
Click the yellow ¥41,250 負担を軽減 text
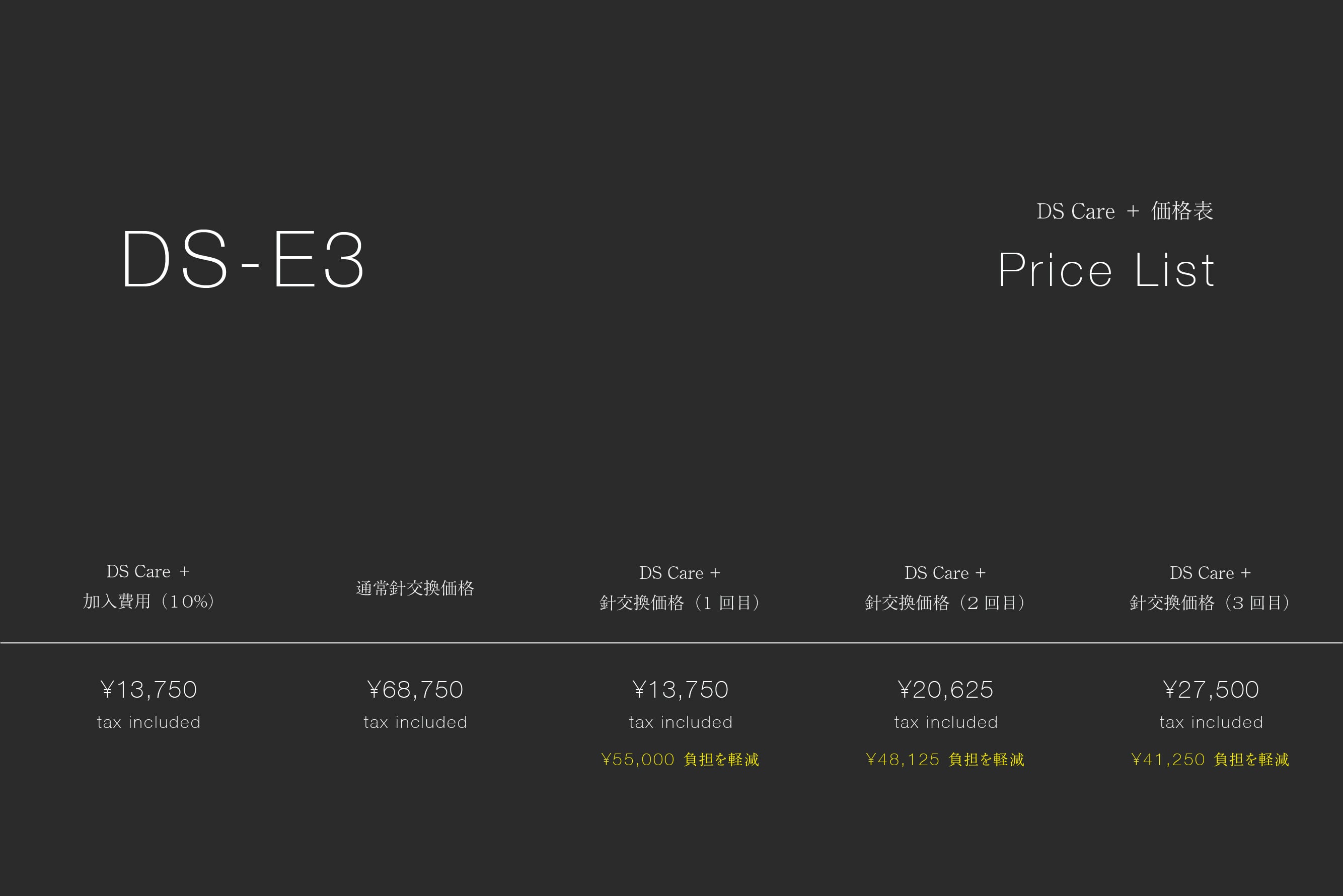tap(1211, 760)
